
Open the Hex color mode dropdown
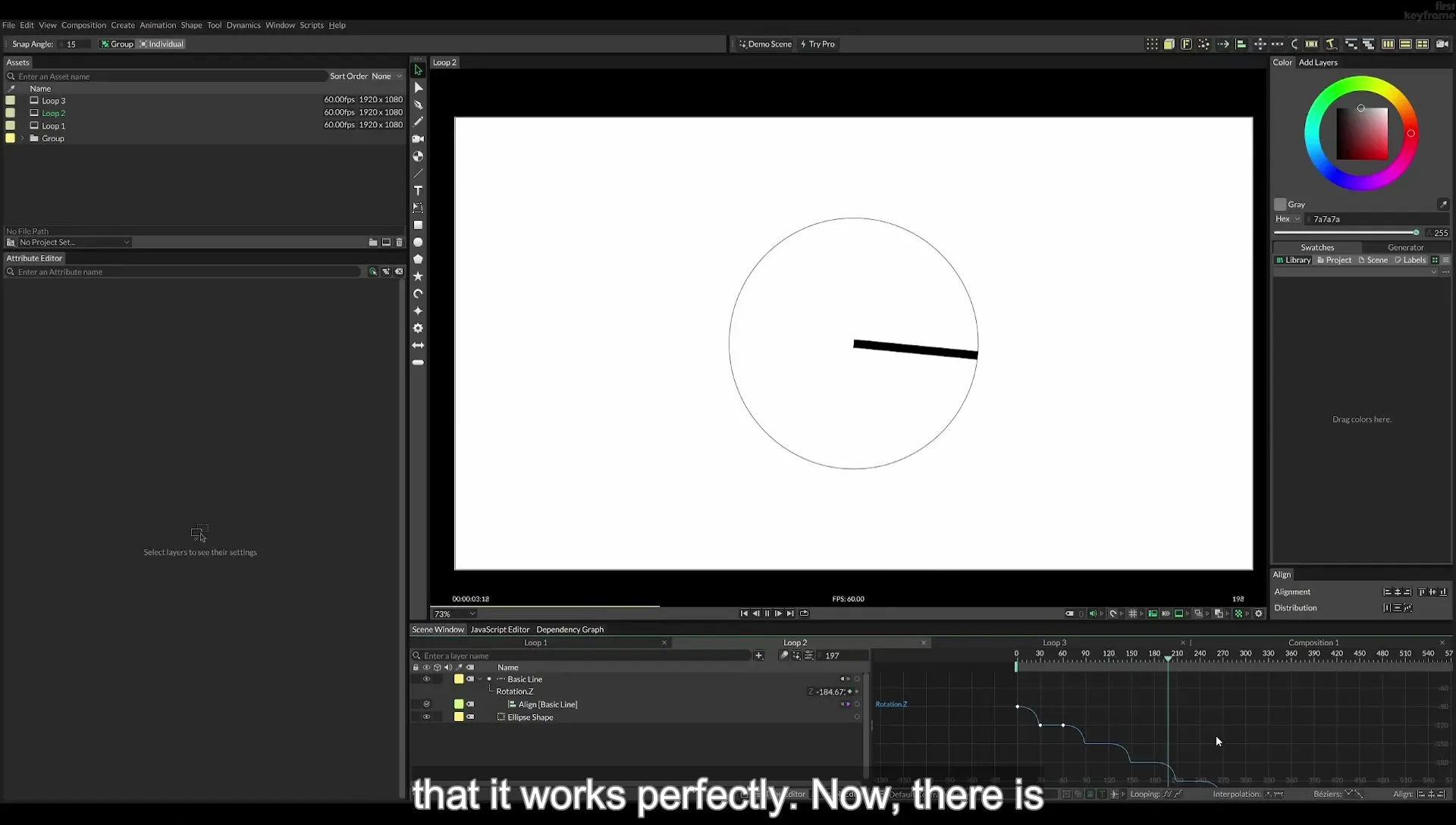[x=1288, y=219]
